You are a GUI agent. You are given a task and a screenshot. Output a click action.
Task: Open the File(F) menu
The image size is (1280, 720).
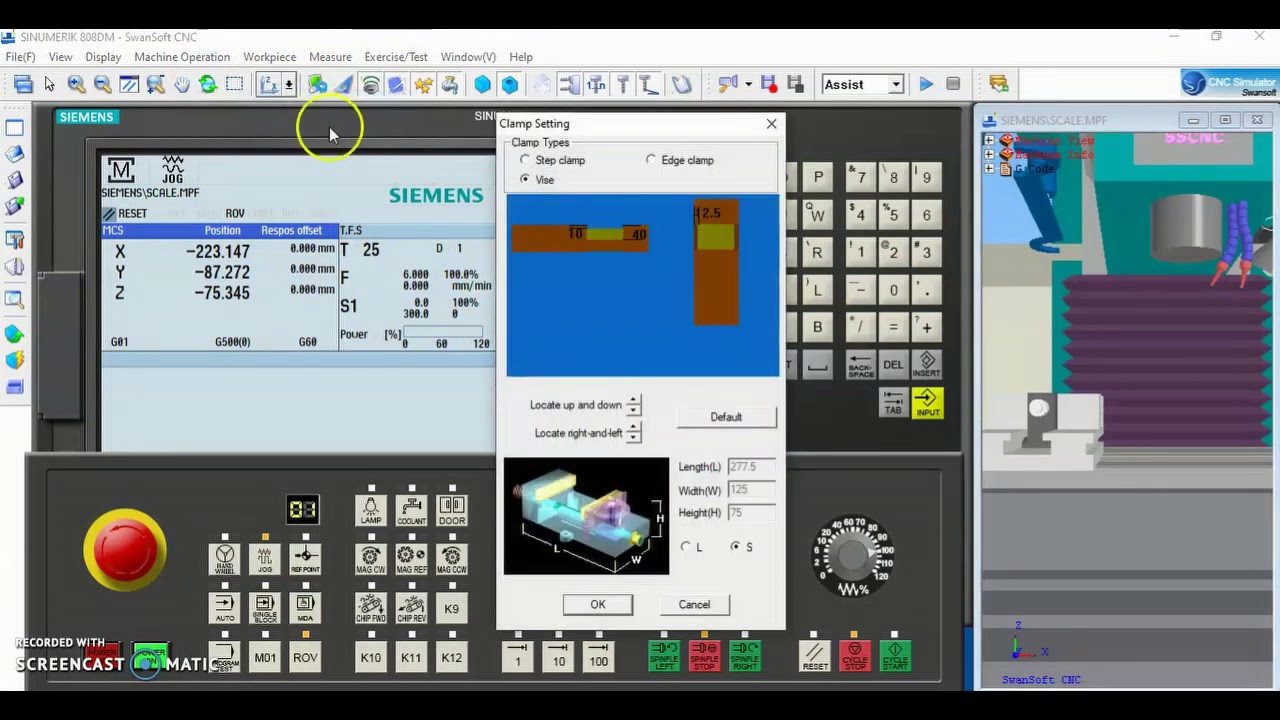click(20, 57)
